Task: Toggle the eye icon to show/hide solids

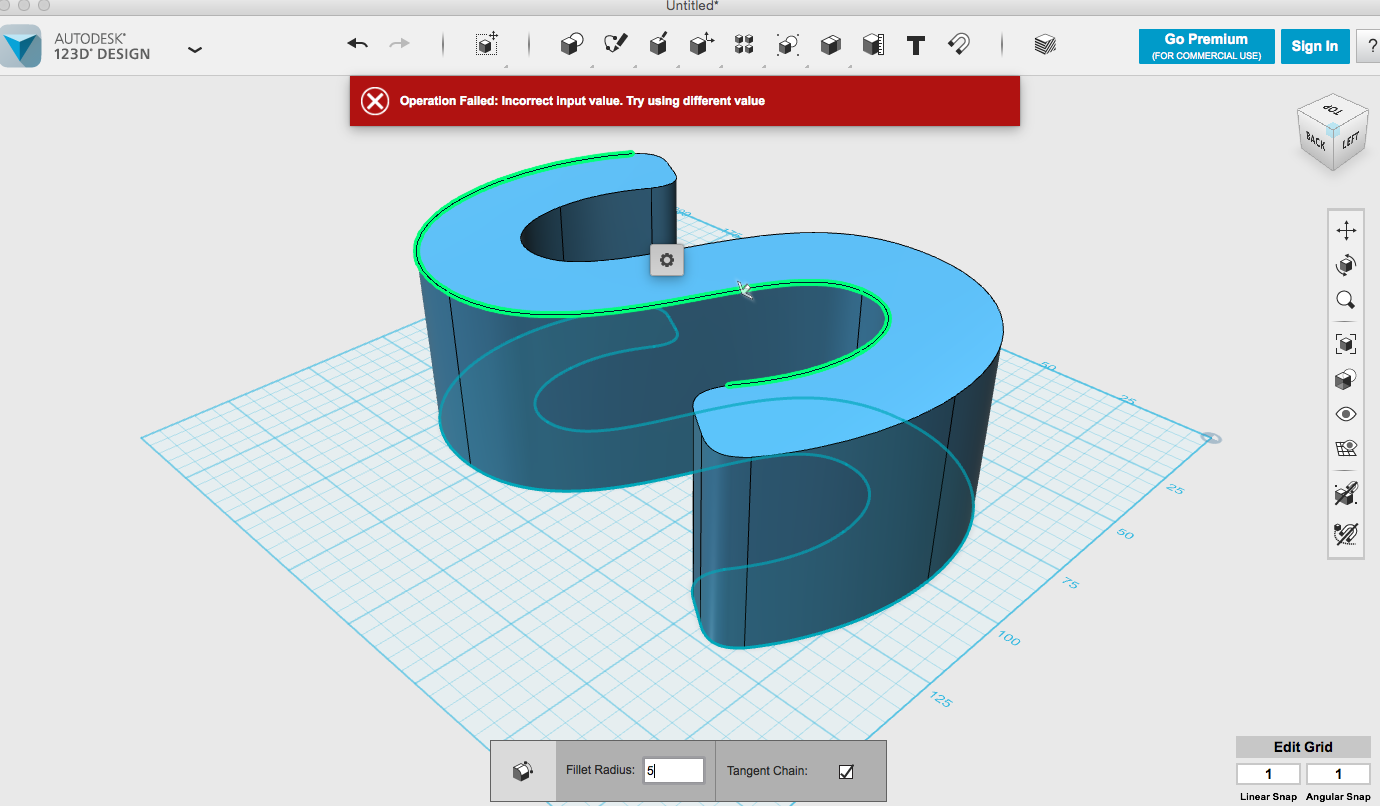Action: coord(1346,414)
